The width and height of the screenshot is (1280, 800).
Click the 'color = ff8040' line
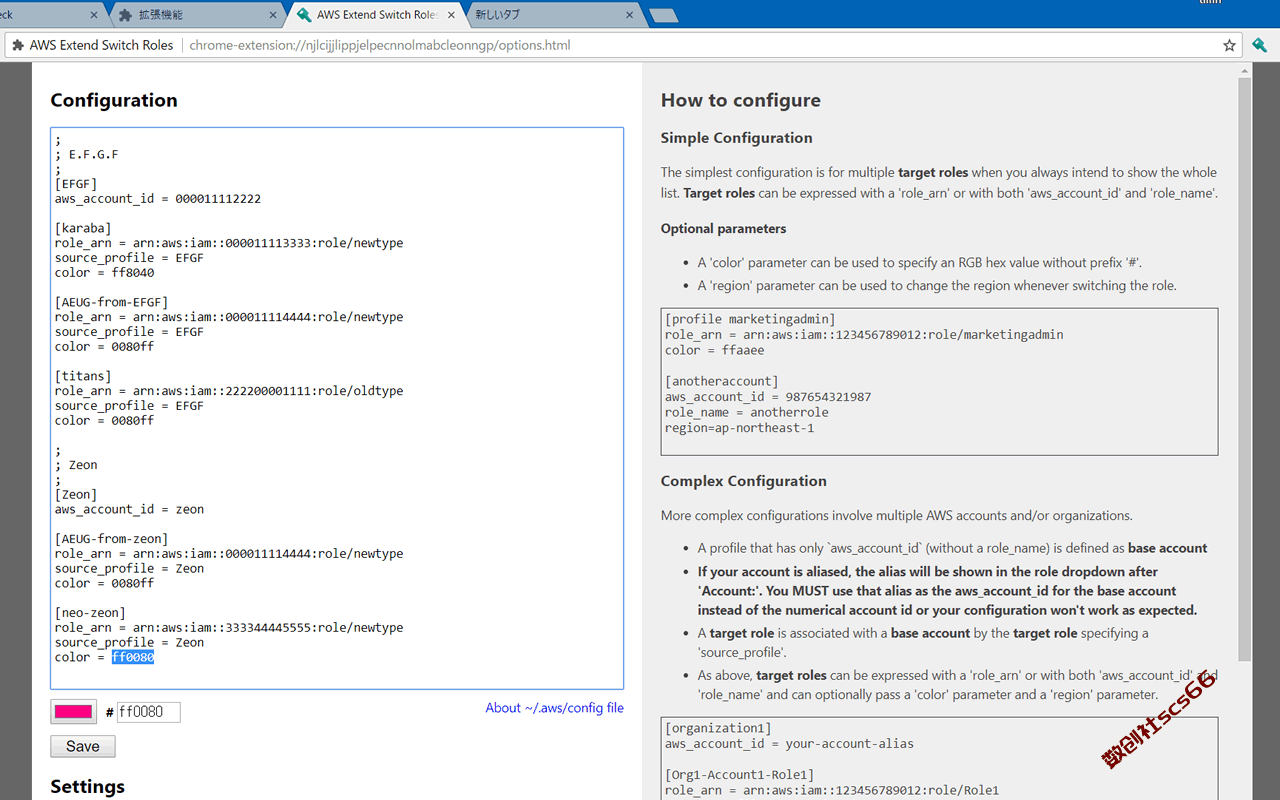105,272
